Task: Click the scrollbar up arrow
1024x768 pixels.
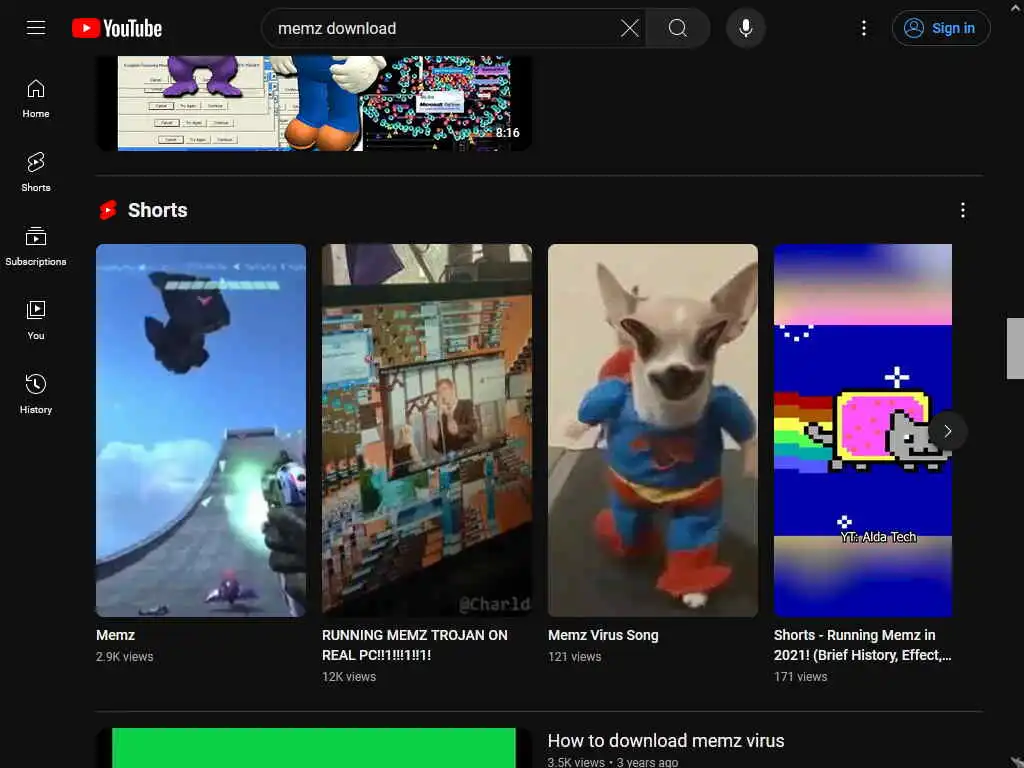Action: [1015, 7]
